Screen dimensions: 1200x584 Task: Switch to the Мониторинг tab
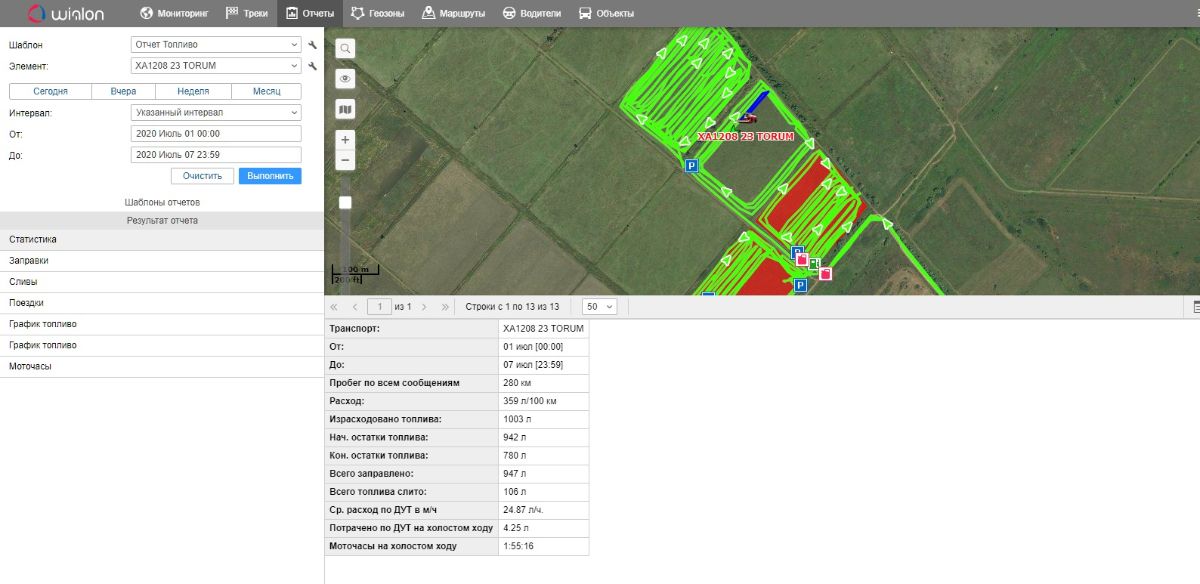pos(174,14)
